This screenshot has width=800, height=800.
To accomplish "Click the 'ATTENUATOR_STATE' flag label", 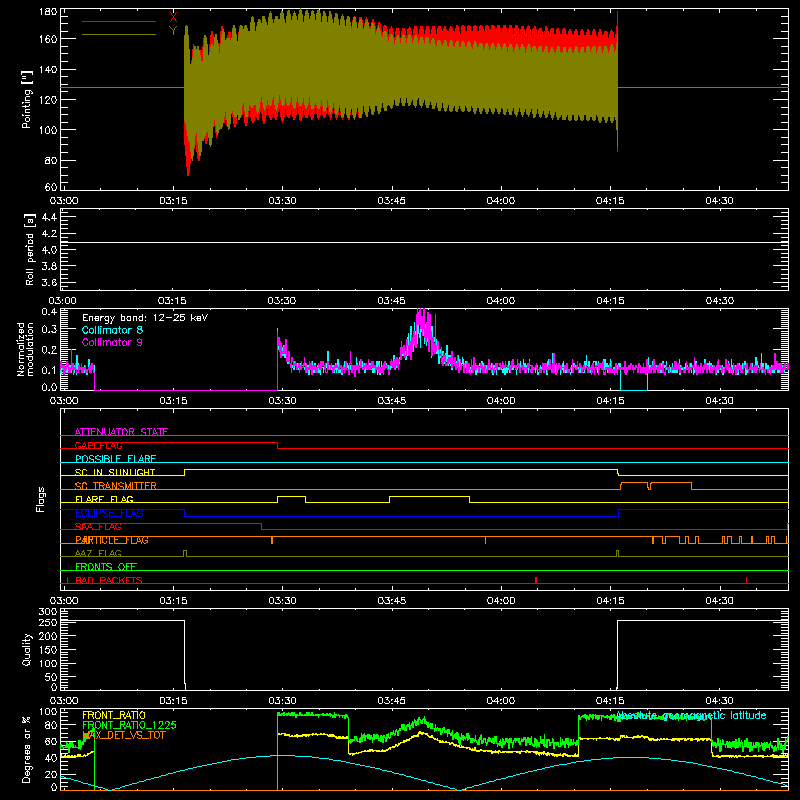I will [x=121, y=432].
